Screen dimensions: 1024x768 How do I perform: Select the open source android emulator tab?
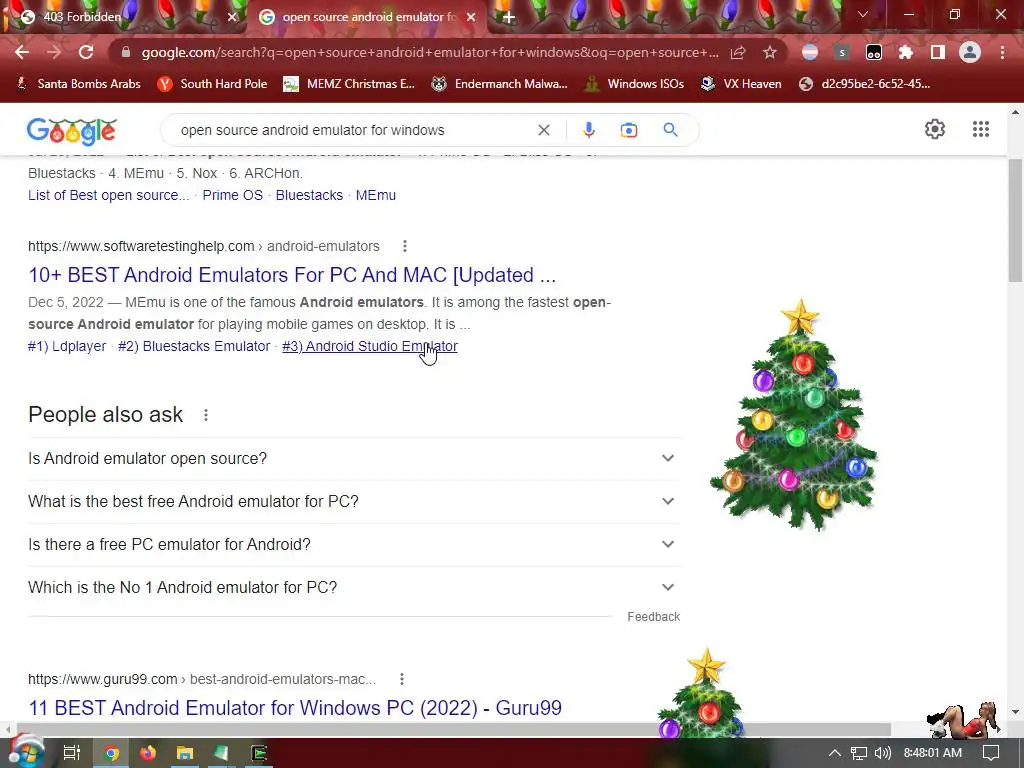369,17
